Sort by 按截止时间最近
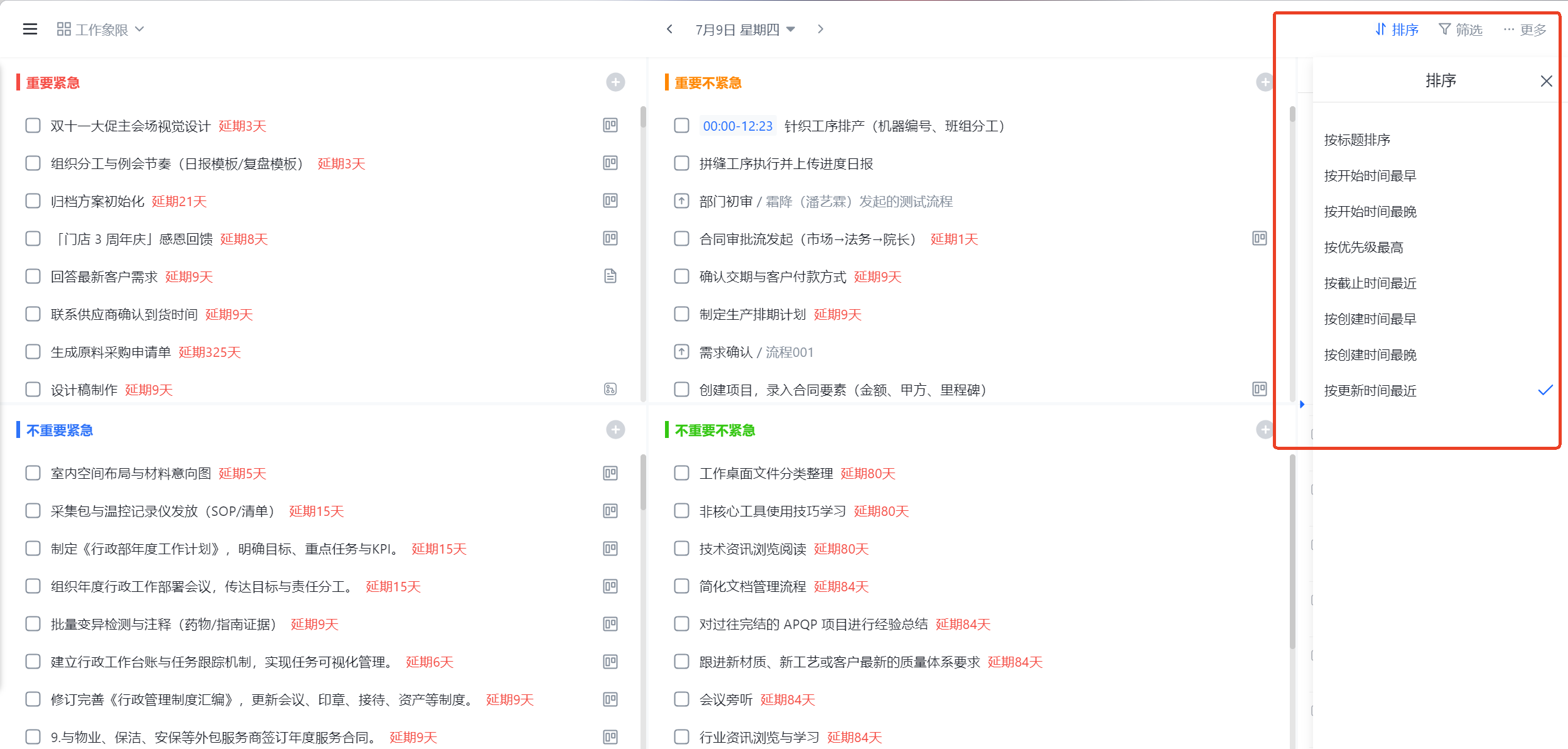The image size is (1568, 749). (x=1370, y=283)
